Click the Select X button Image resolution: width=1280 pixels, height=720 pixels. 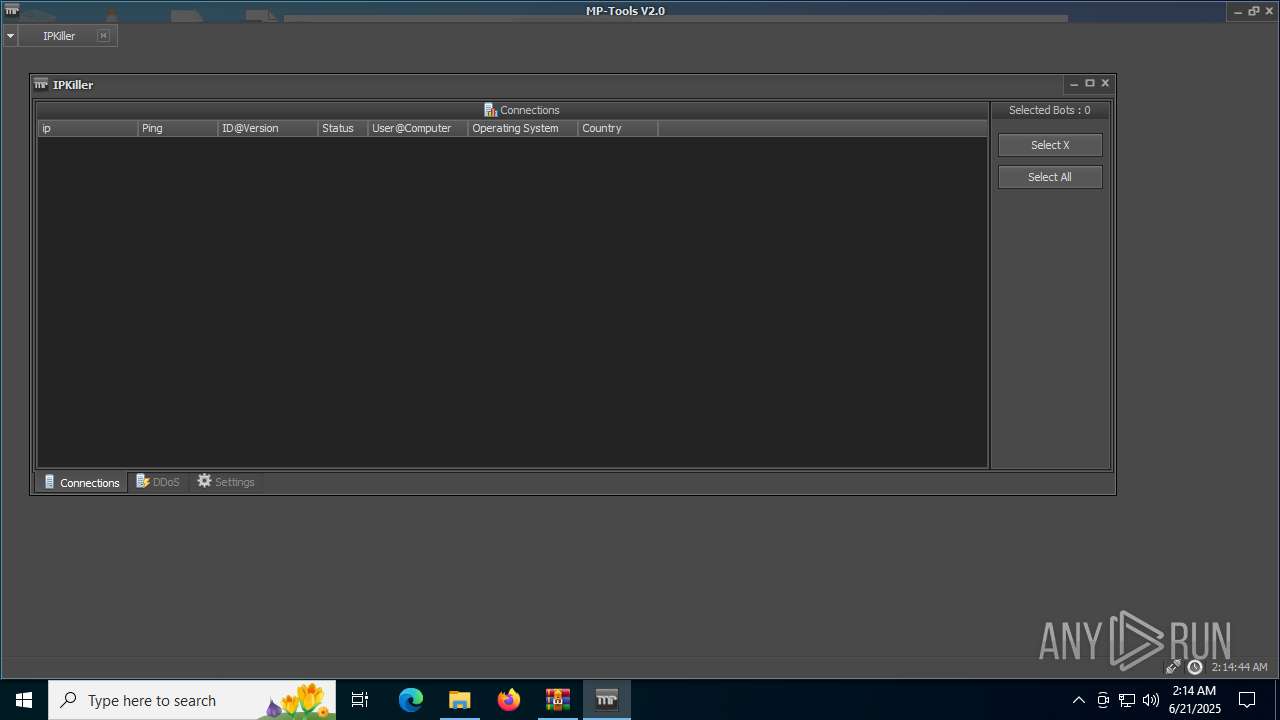point(1050,145)
